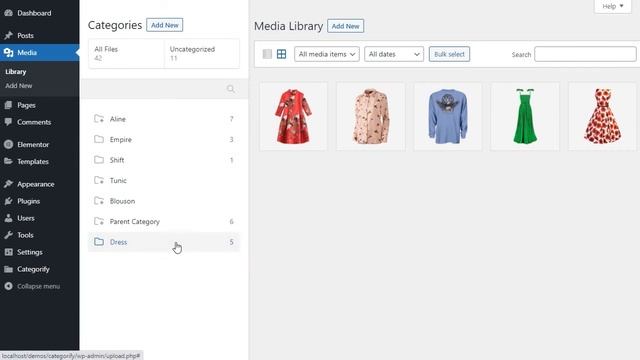Click the Dress folder icon
640x360 pixels.
[99, 242]
